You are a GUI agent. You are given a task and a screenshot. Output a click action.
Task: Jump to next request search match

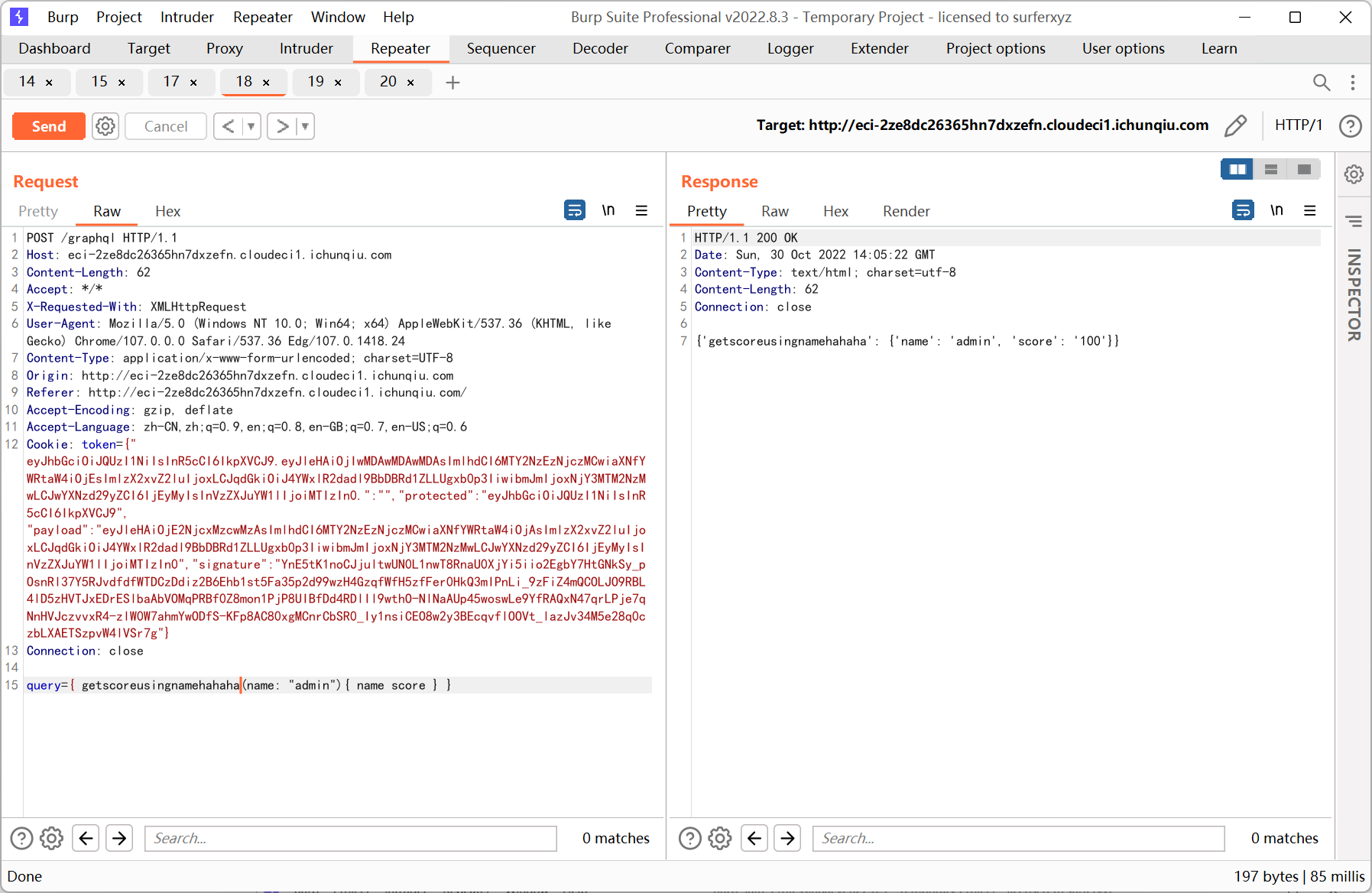point(119,839)
